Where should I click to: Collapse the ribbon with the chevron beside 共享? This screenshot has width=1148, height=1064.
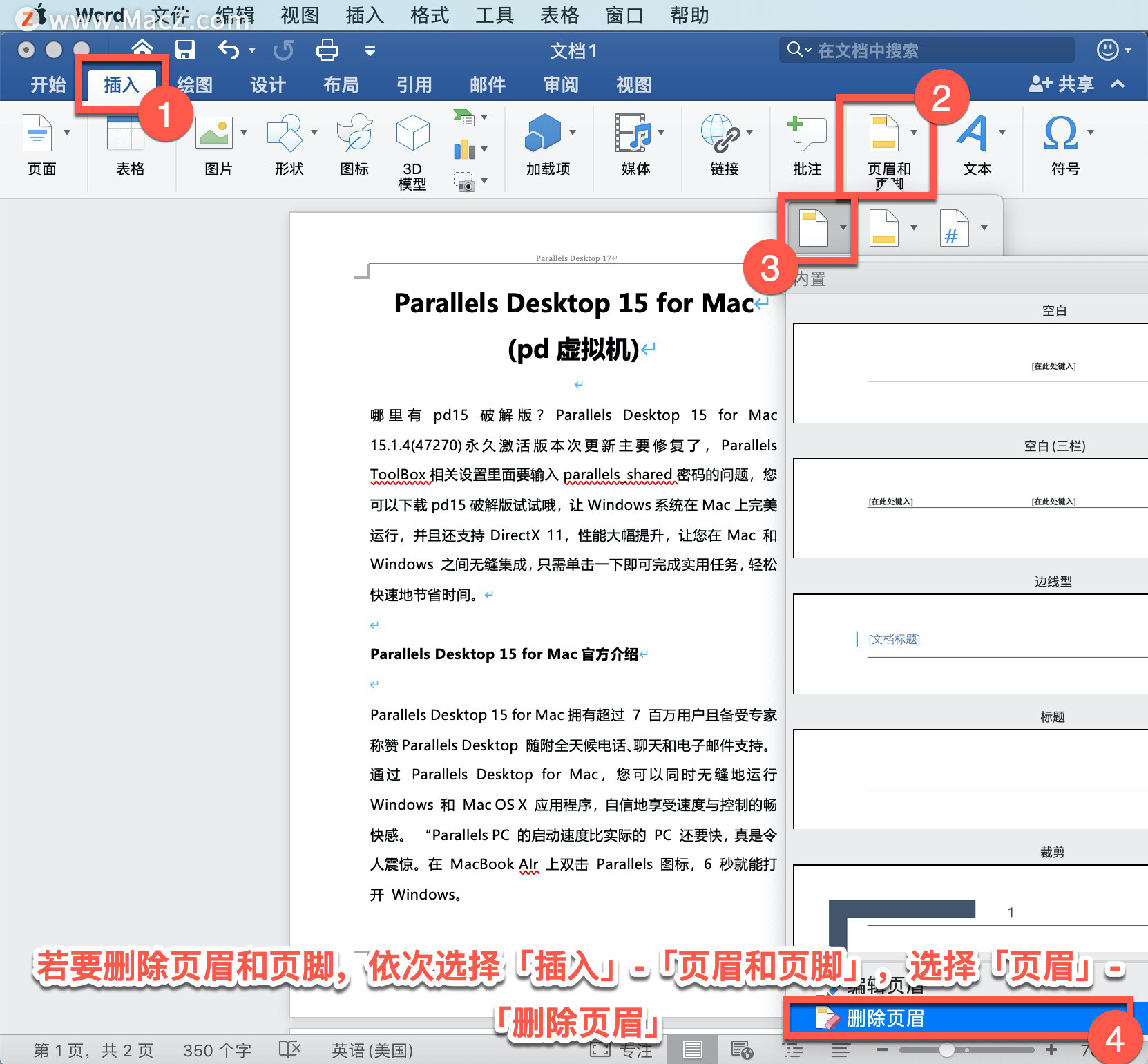tap(1118, 84)
